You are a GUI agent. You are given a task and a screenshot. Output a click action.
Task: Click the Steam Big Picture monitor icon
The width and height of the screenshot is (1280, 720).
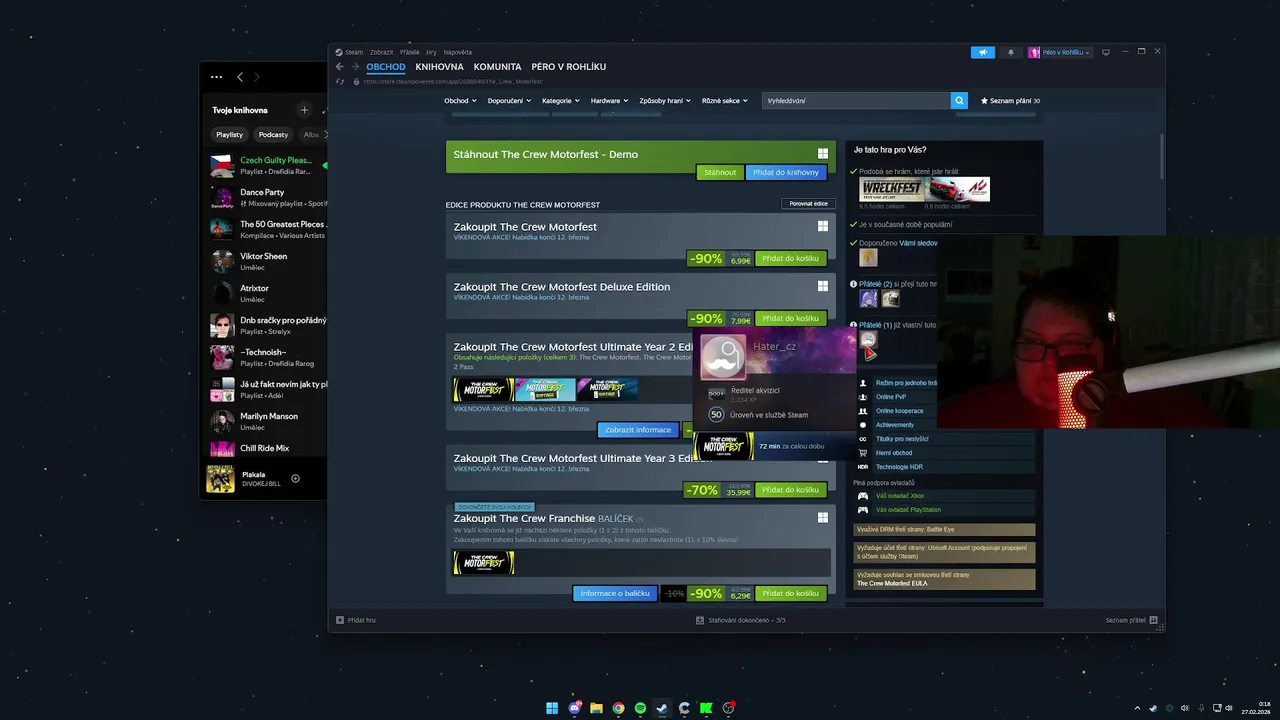1104,52
